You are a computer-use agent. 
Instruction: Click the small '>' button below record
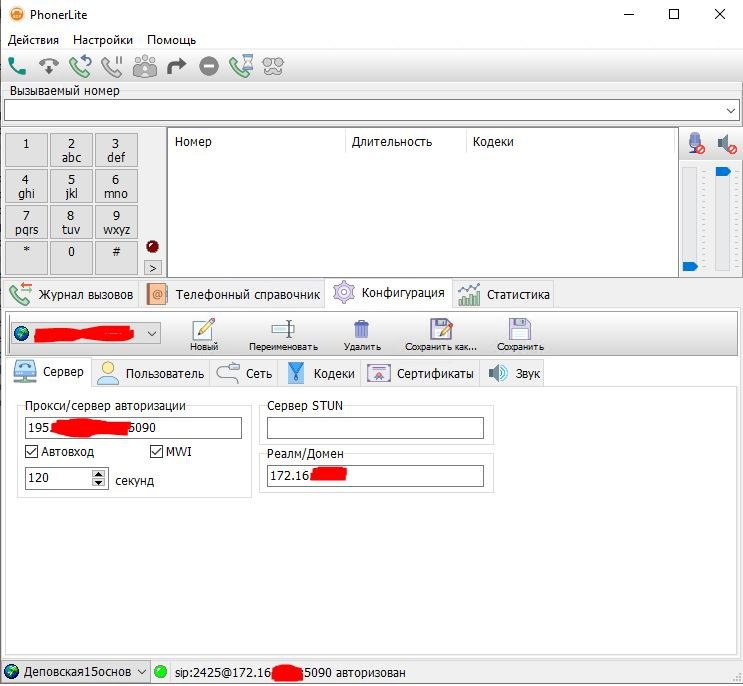(x=153, y=268)
